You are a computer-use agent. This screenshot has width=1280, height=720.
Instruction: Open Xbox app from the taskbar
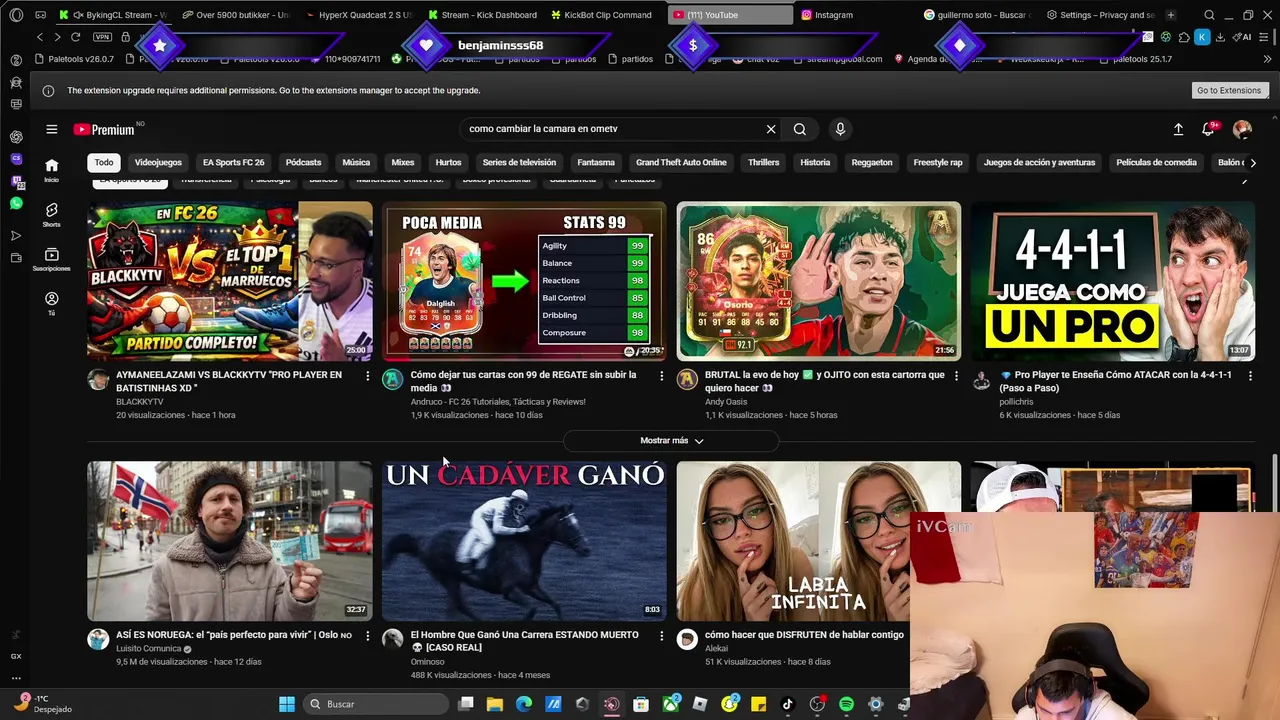point(671,704)
